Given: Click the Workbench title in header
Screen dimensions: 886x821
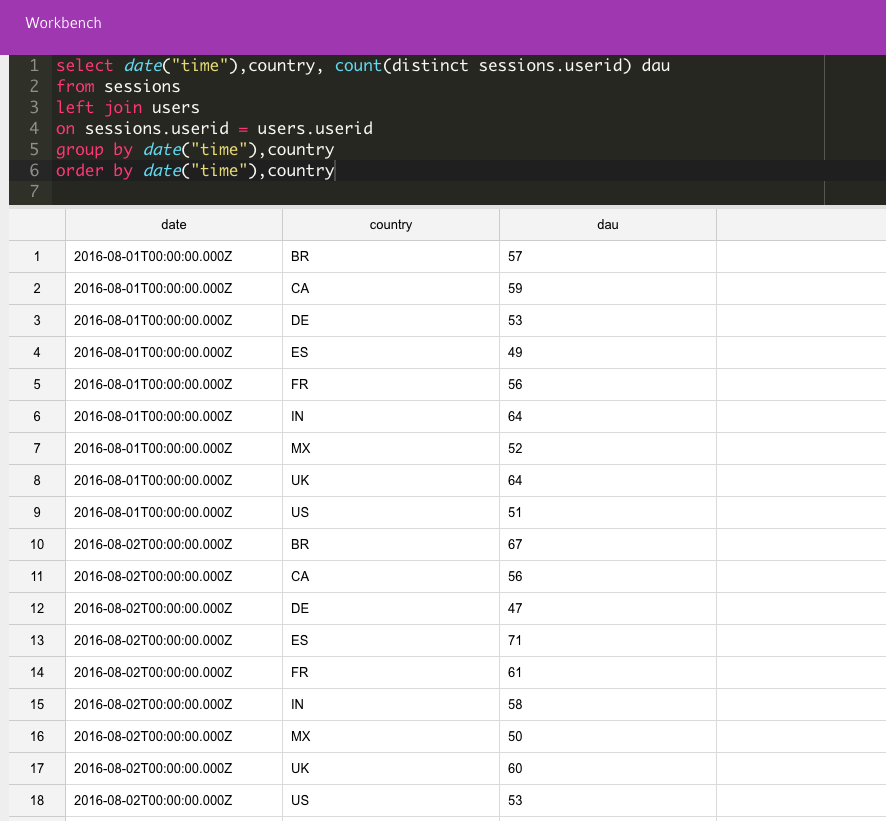Looking at the screenshot, I should tap(63, 23).
